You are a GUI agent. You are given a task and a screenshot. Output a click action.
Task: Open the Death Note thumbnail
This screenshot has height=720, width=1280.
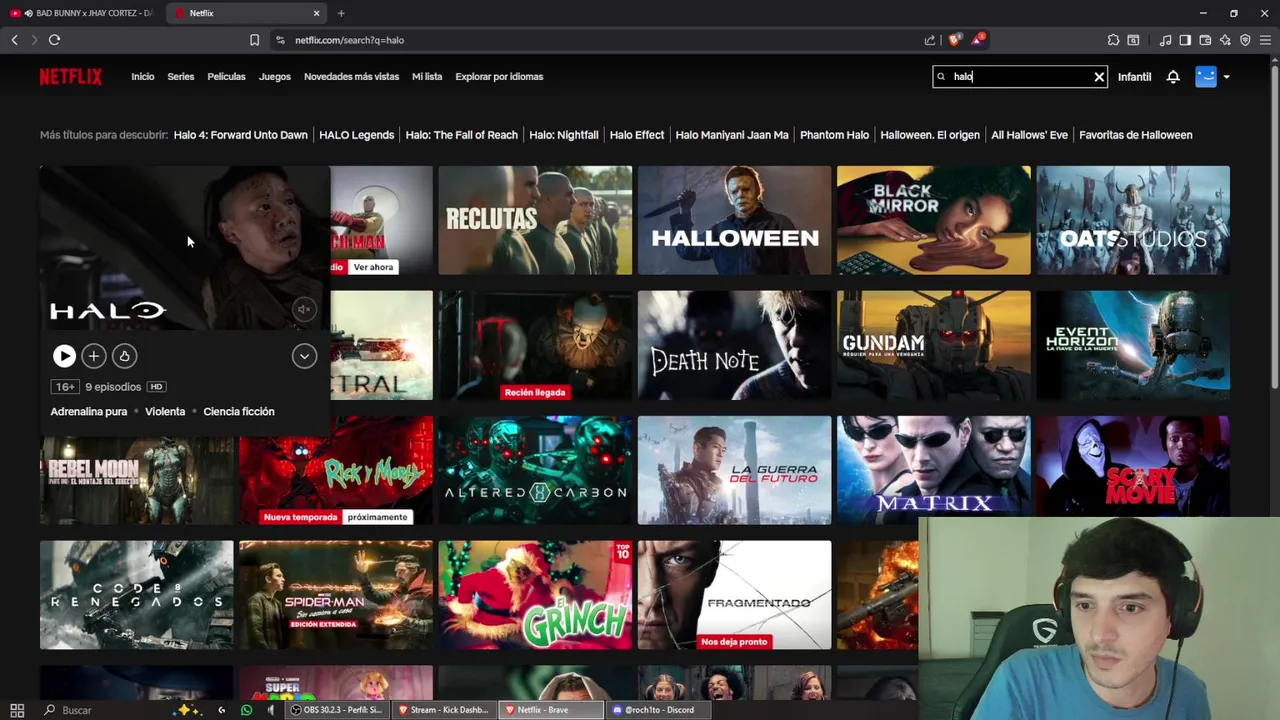pos(734,345)
